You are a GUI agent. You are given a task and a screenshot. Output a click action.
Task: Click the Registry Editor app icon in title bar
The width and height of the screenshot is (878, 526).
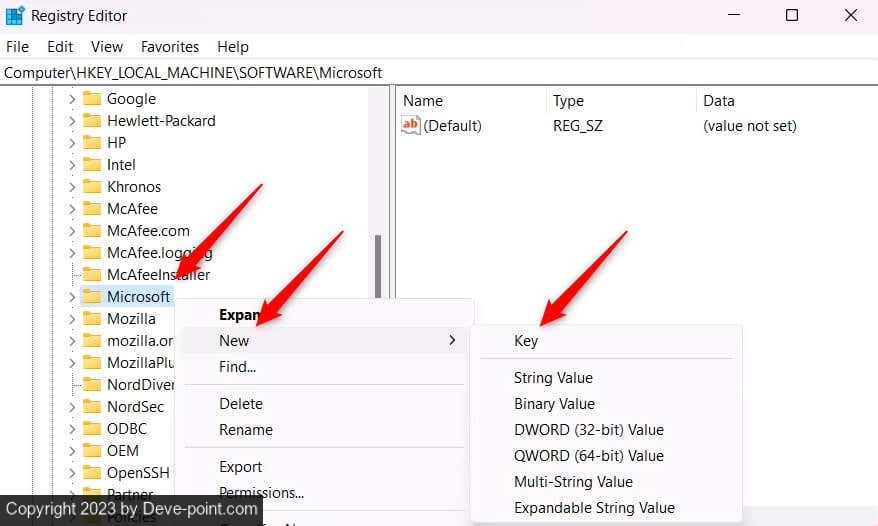coord(15,16)
